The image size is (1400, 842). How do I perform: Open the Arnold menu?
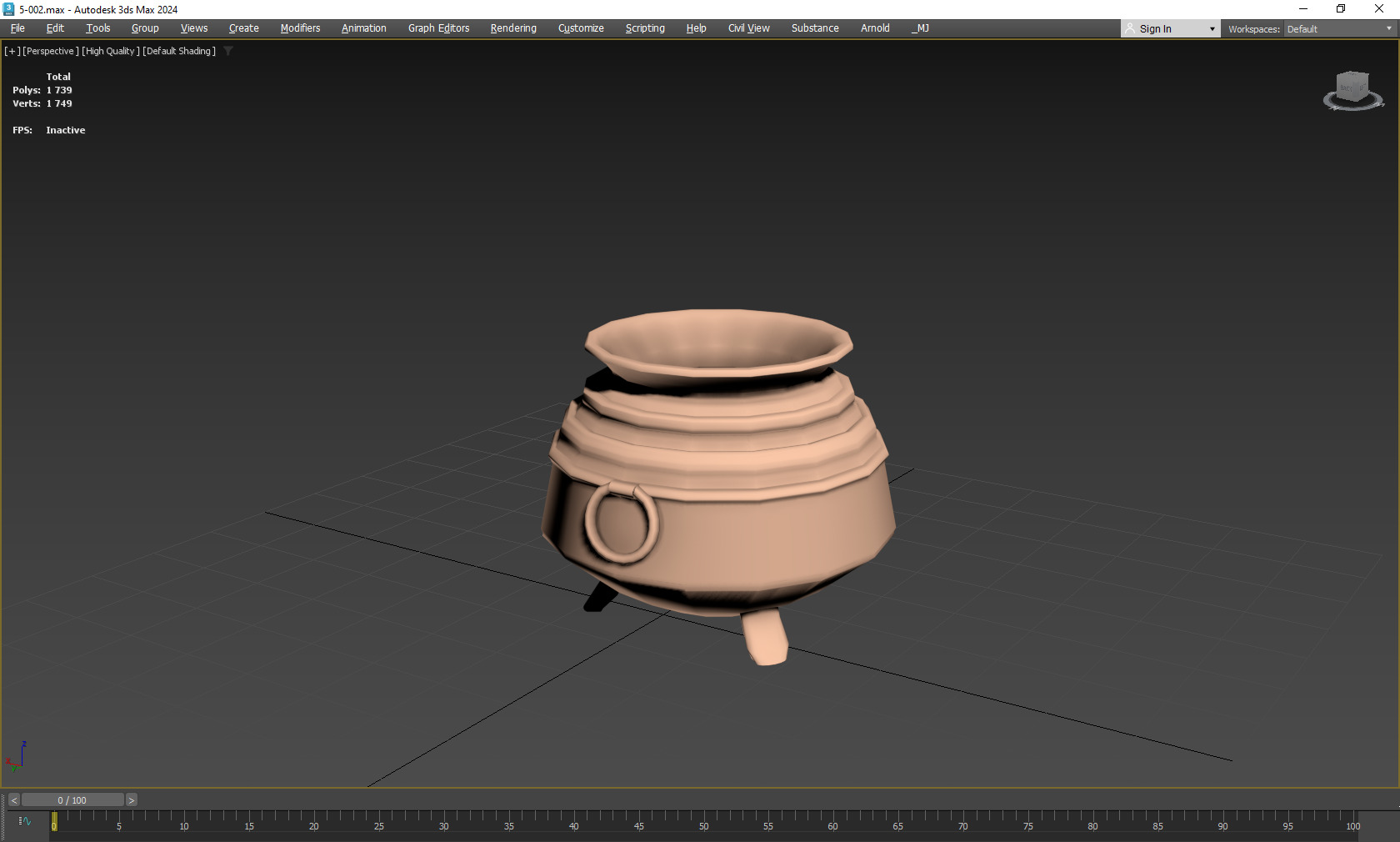(875, 28)
